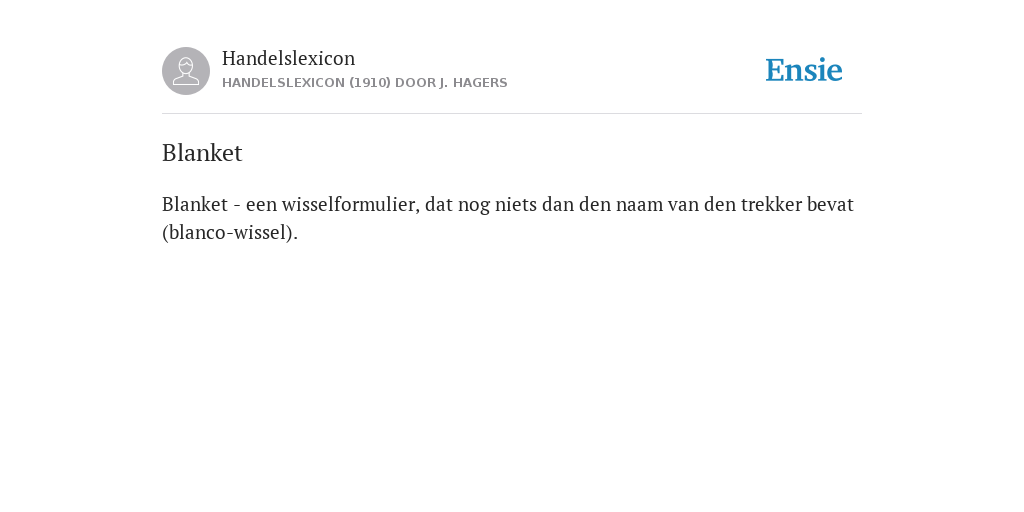Click the phrase van den in the definition
1024x512 pixels.
tap(701, 204)
